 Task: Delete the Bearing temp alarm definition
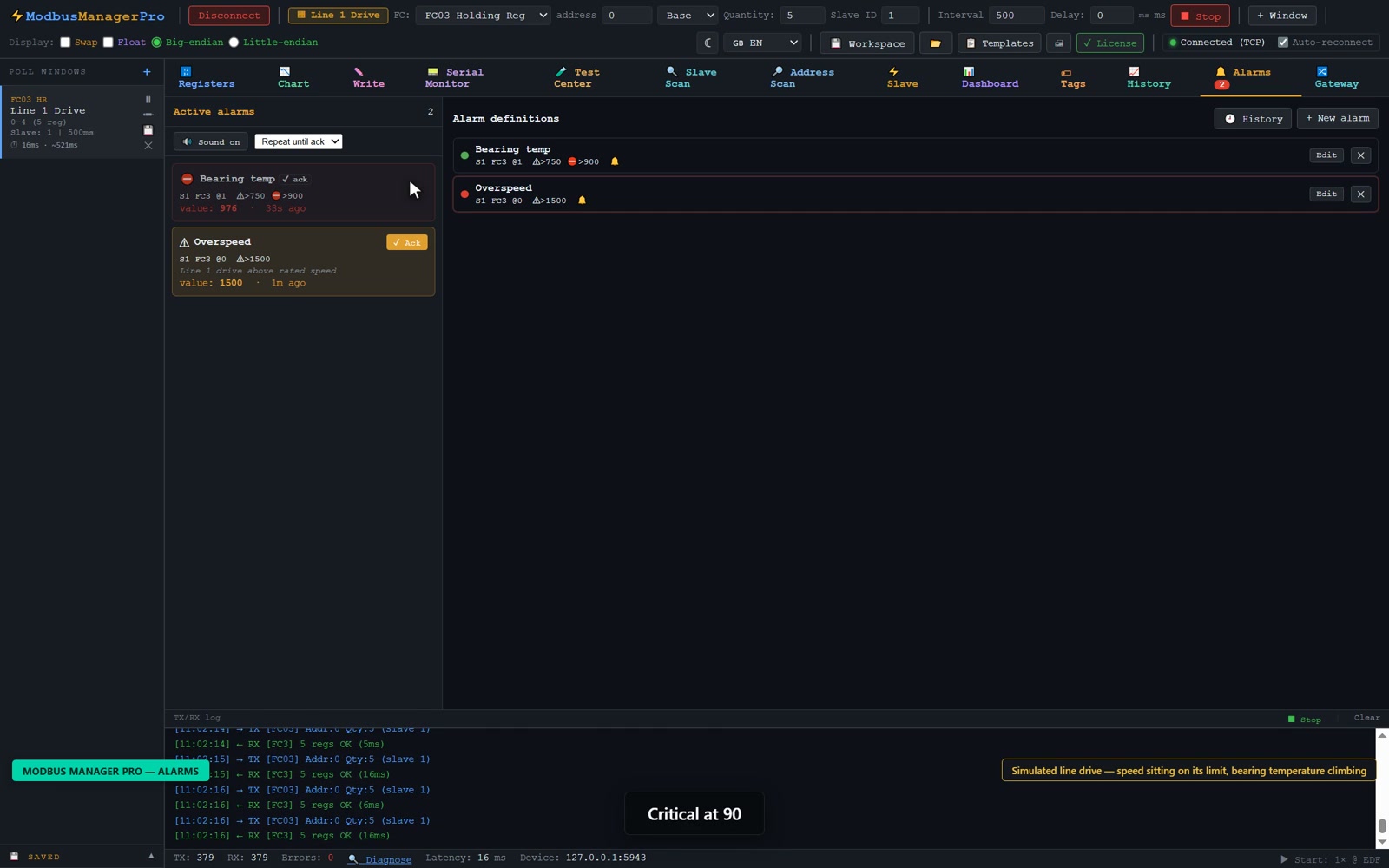coord(1360,155)
